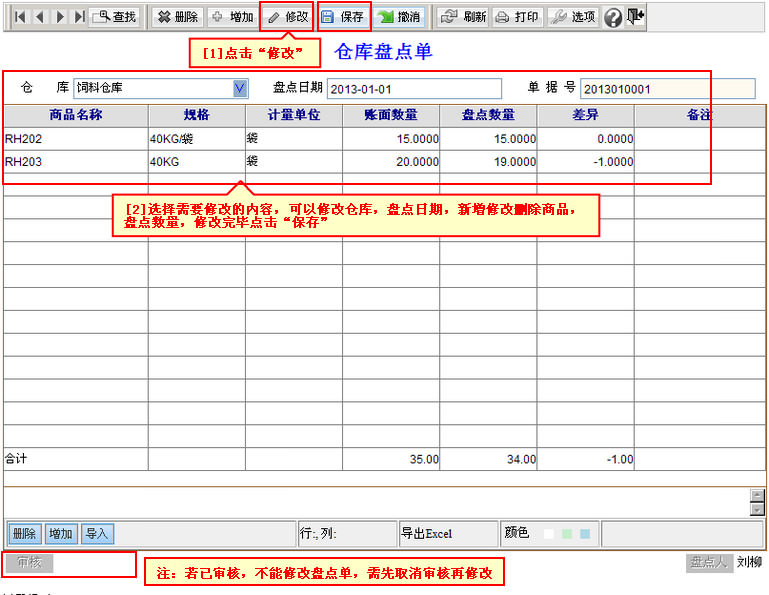Viewport: 769px width, 595px height.
Task: Pick the blue color swatch
Action: click(584, 534)
